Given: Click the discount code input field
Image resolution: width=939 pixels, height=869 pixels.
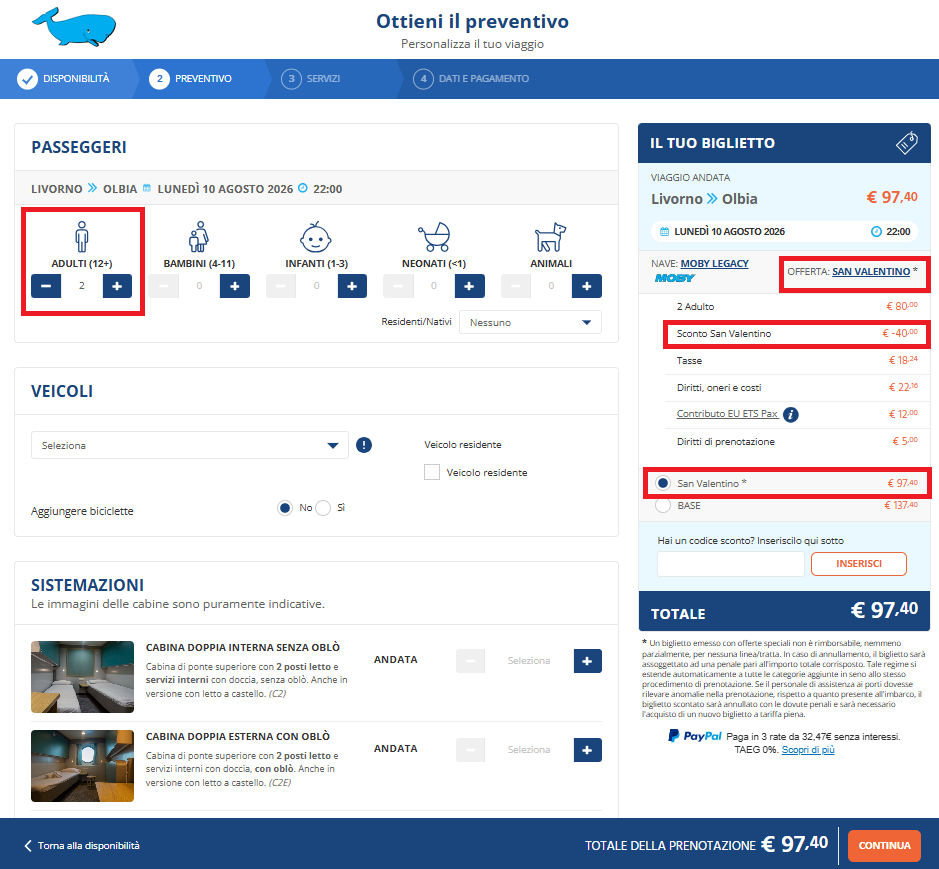Looking at the screenshot, I should click(730, 564).
